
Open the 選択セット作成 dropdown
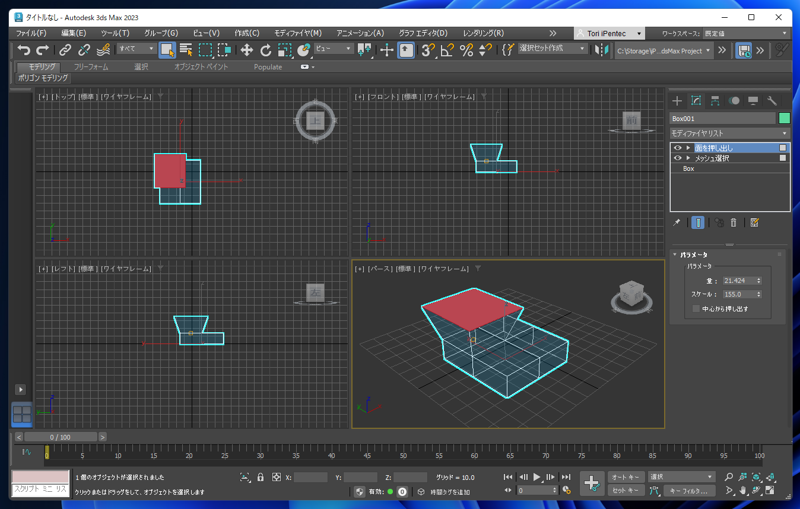[552, 48]
